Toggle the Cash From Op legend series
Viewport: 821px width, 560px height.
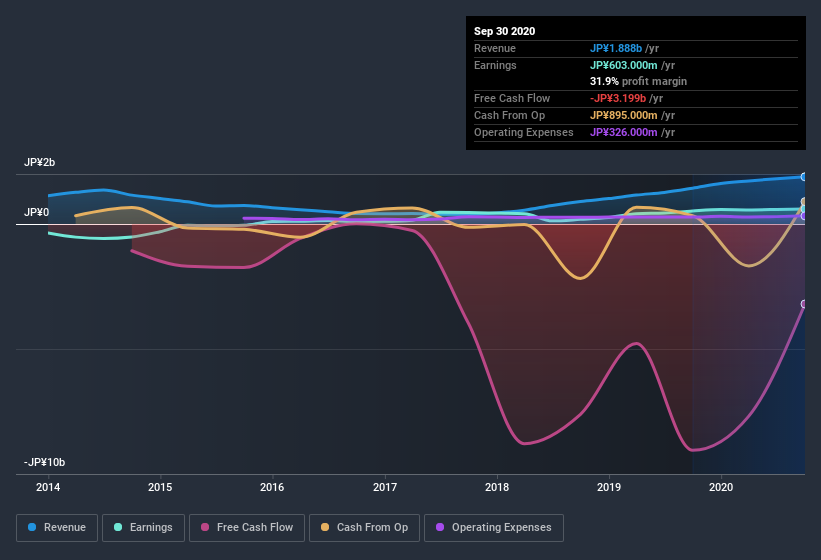(x=364, y=528)
